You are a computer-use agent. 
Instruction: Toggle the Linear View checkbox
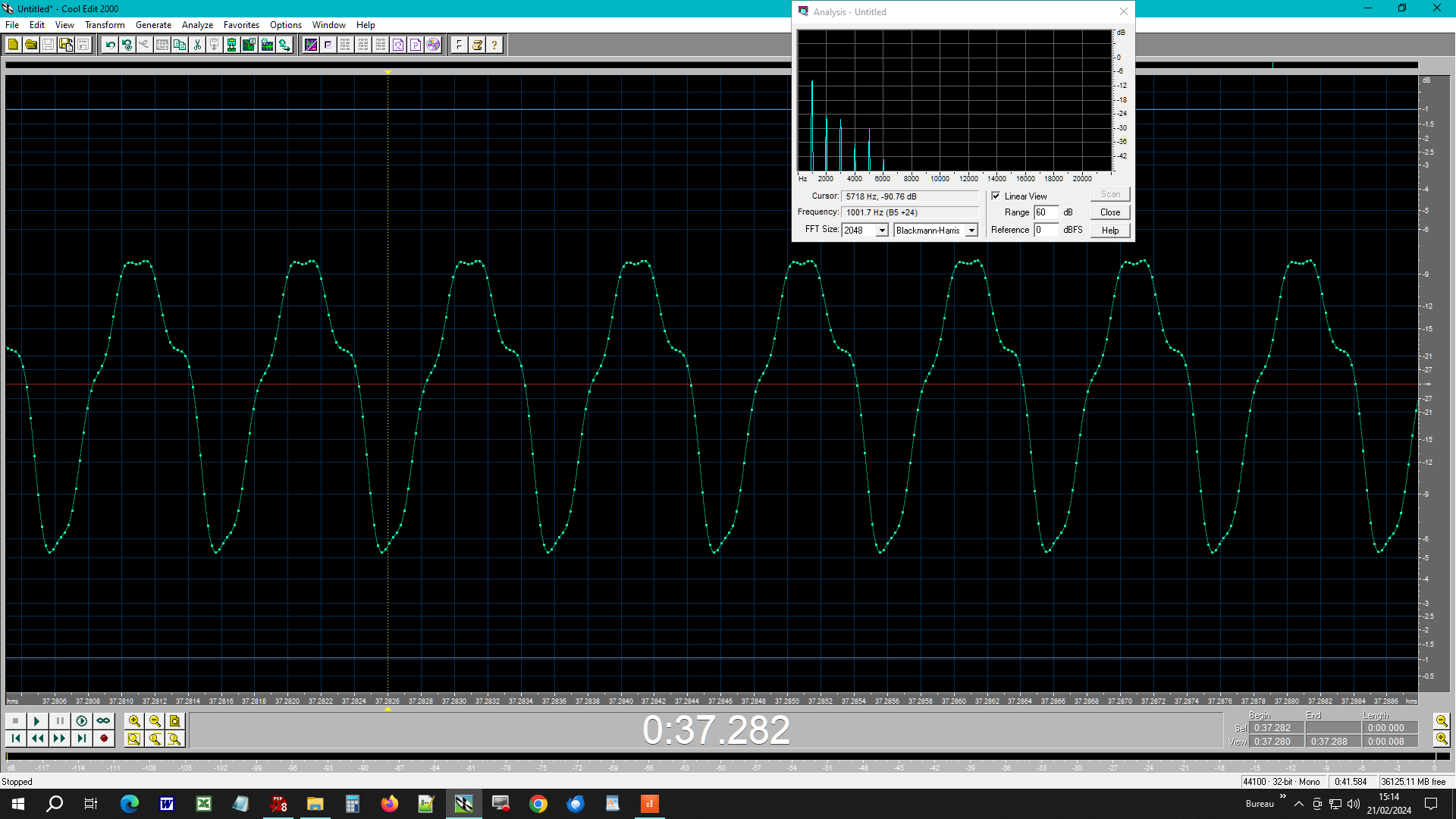(x=996, y=196)
